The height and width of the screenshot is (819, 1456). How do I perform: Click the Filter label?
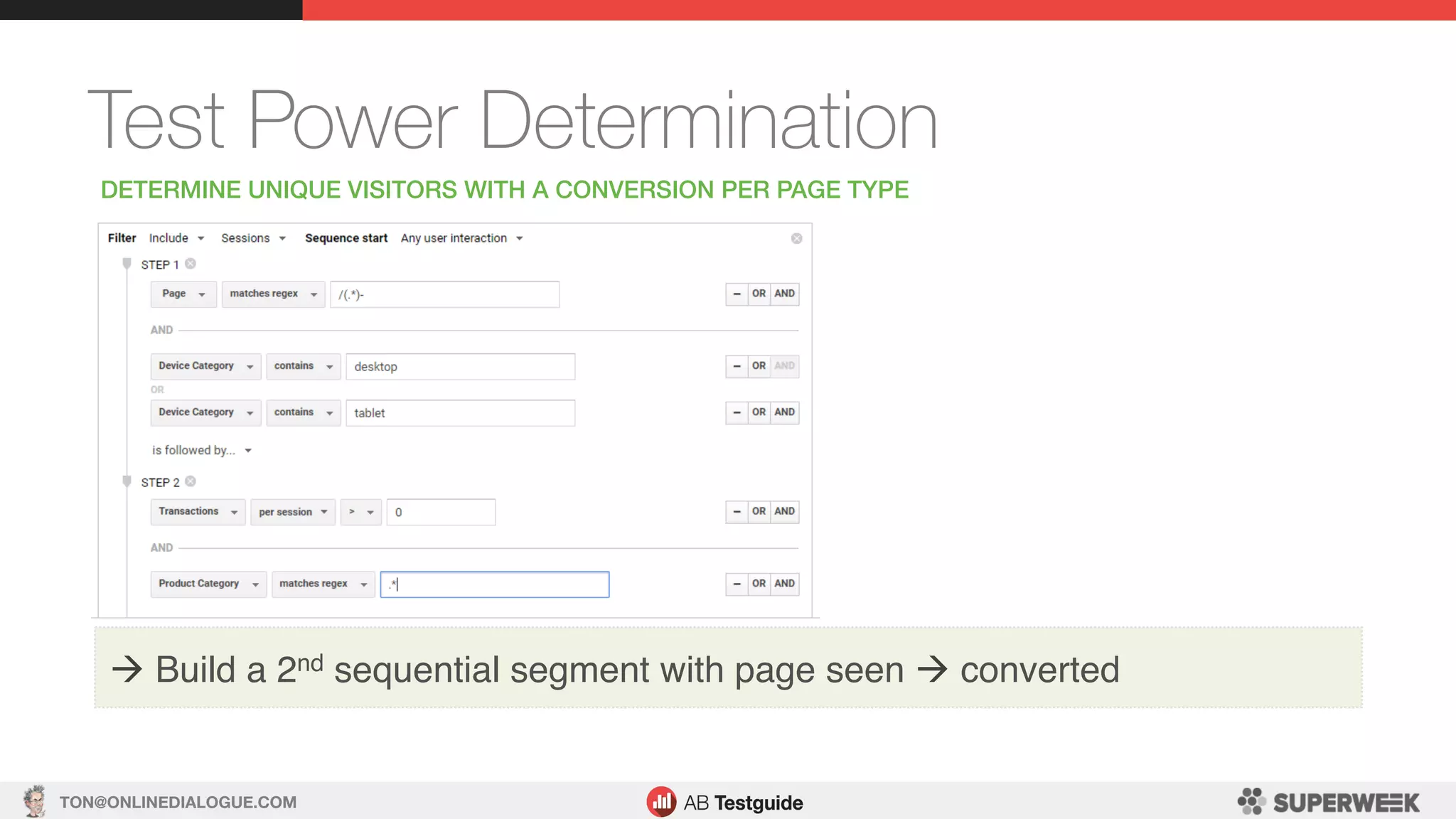coord(122,238)
